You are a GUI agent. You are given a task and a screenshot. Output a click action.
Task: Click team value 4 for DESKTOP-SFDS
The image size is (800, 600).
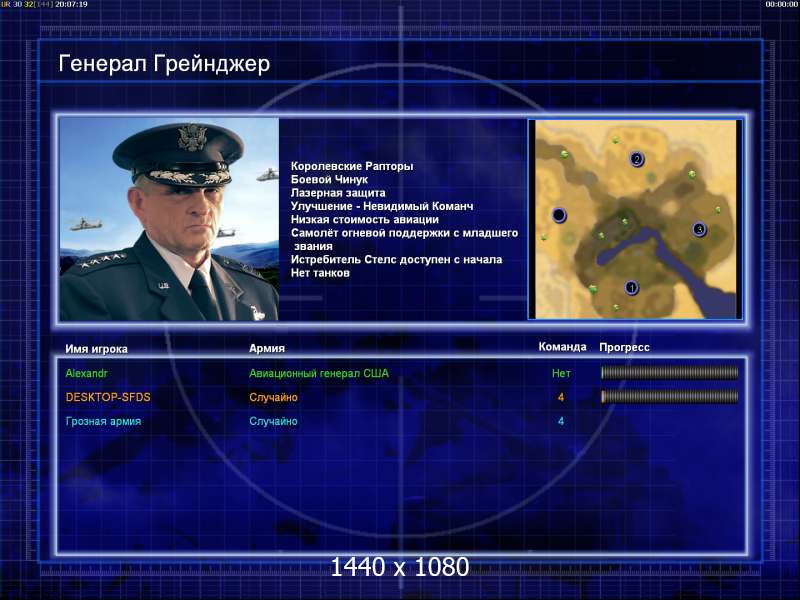pyautogui.click(x=561, y=397)
